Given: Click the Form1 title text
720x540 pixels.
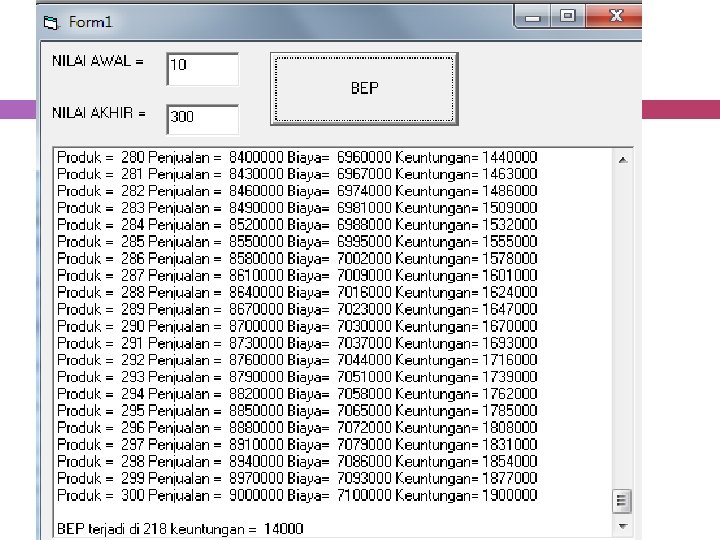Looking at the screenshot, I should (x=90, y=22).
